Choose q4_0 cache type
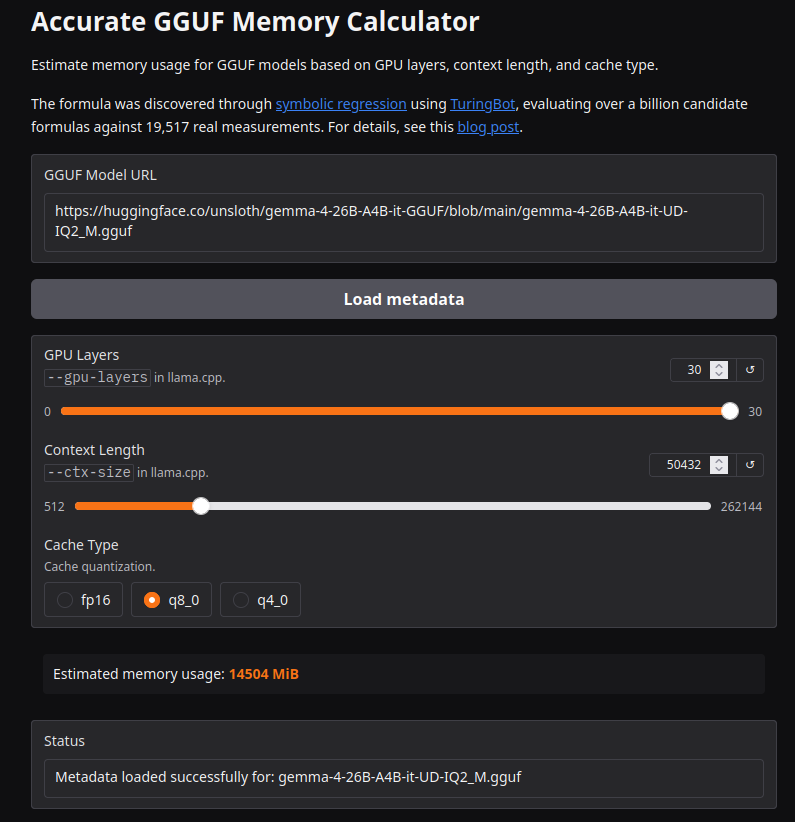The width and height of the screenshot is (795, 822). (260, 600)
